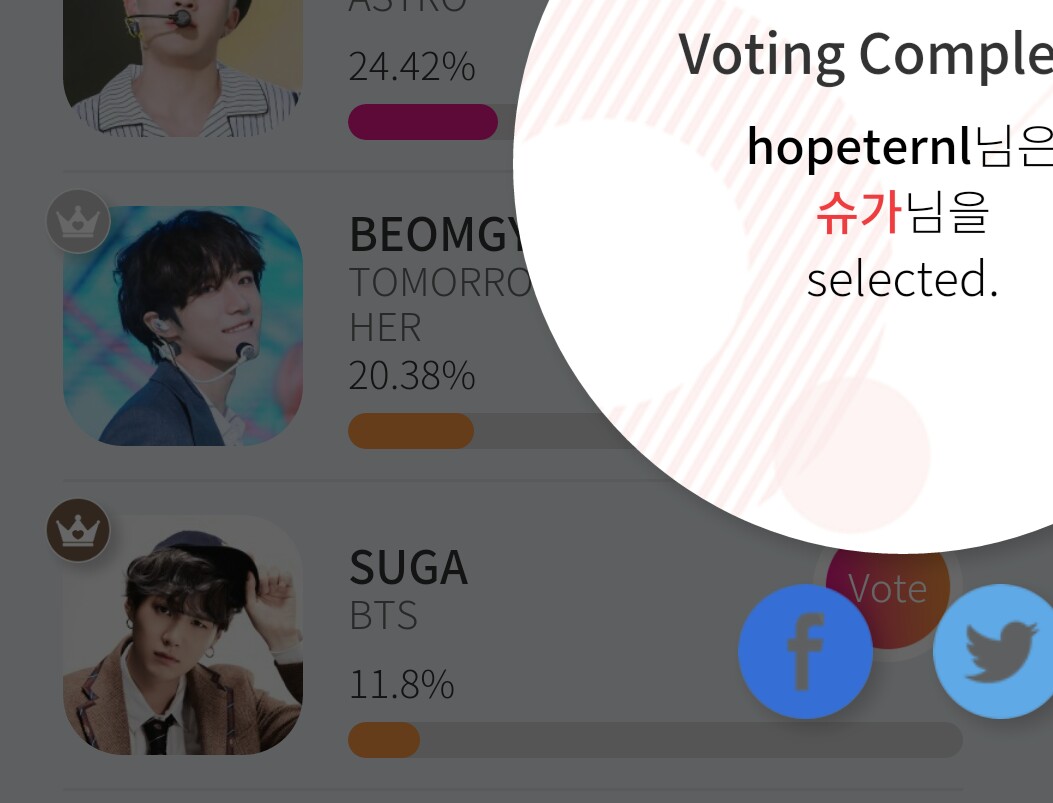This screenshot has width=1053, height=803.
Task: Click the gray crown badge beside BEOMGYU
Action: (x=78, y=221)
